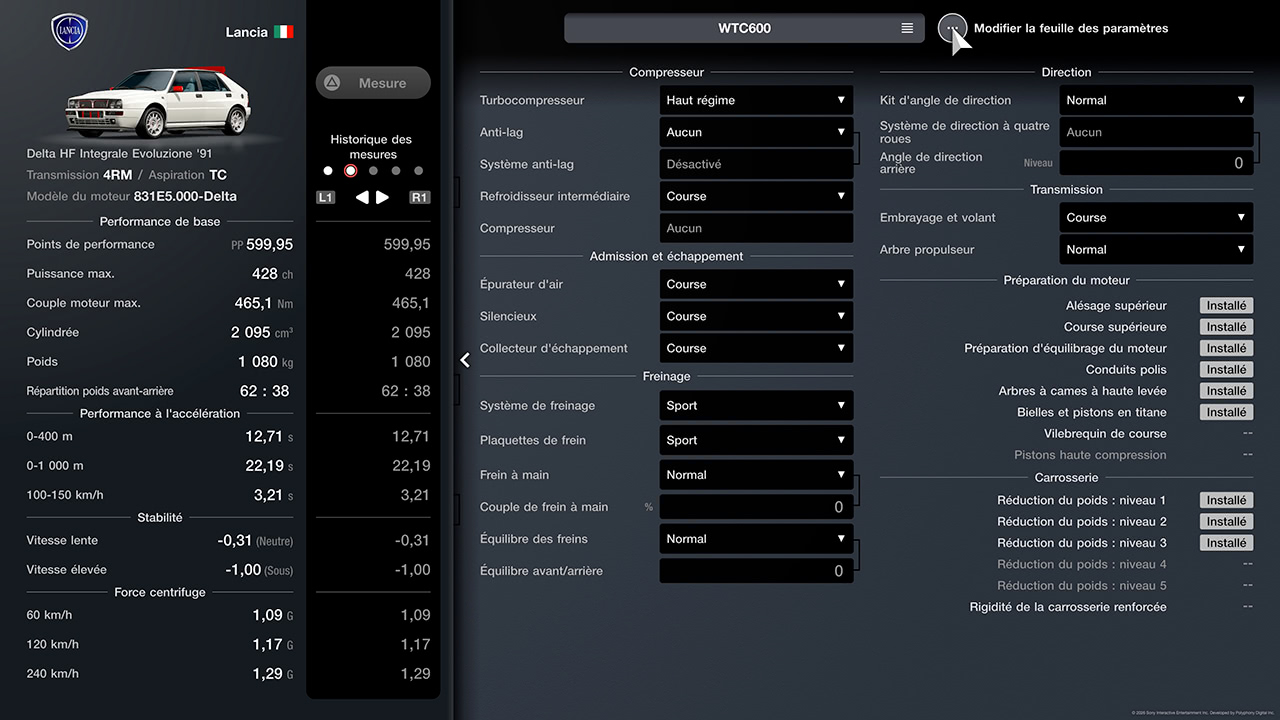
Task: Click the R1 shoulder button icon
Action: pos(419,197)
